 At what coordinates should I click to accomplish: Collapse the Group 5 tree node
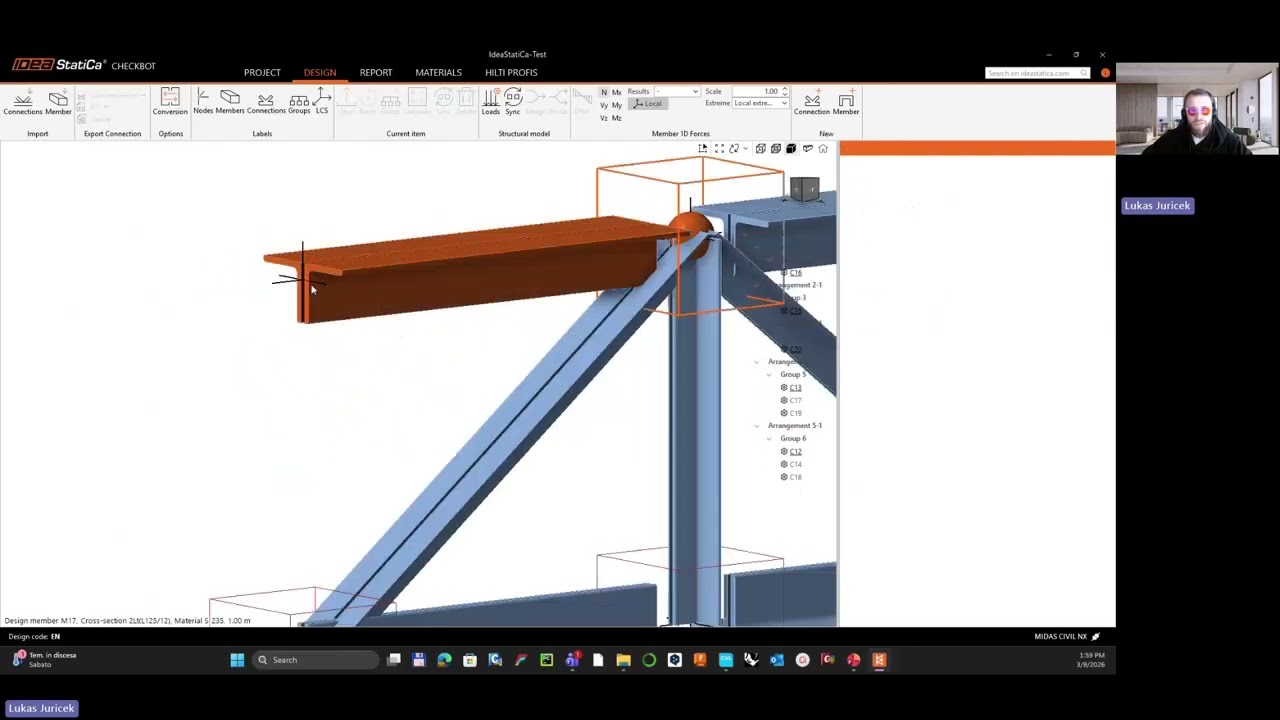click(770, 375)
